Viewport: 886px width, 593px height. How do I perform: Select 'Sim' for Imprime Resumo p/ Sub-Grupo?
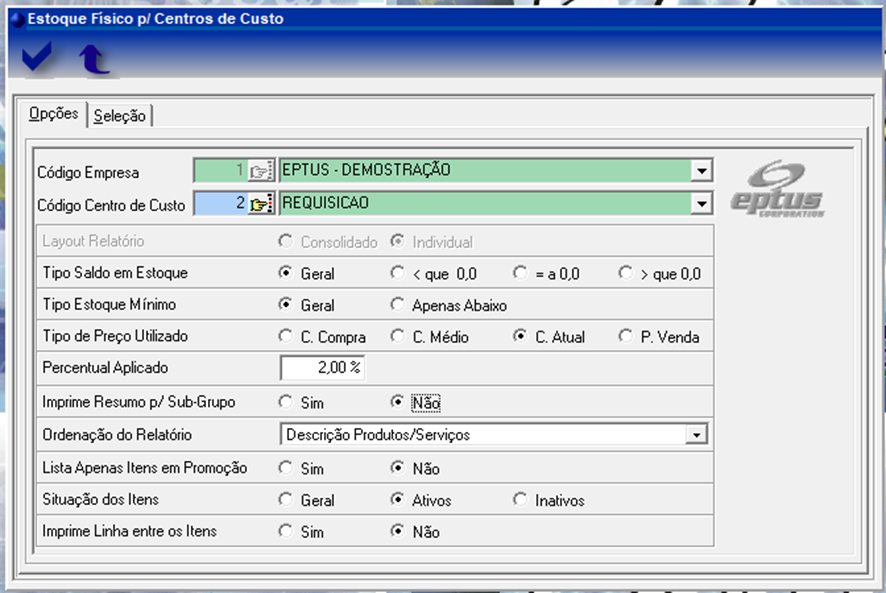tap(286, 403)
